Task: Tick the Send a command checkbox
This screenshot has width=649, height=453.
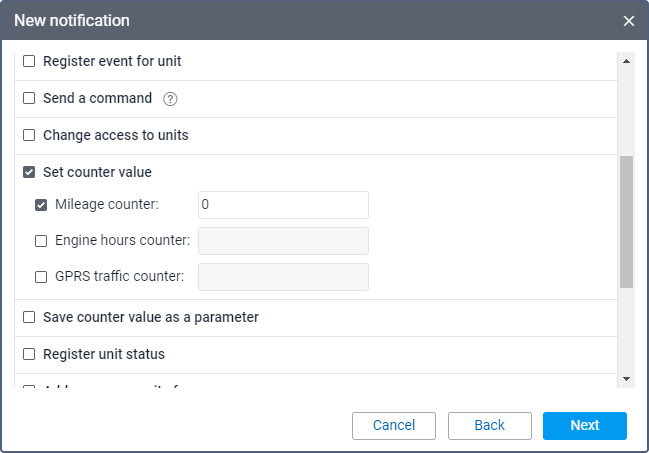Action: (29, 99)
